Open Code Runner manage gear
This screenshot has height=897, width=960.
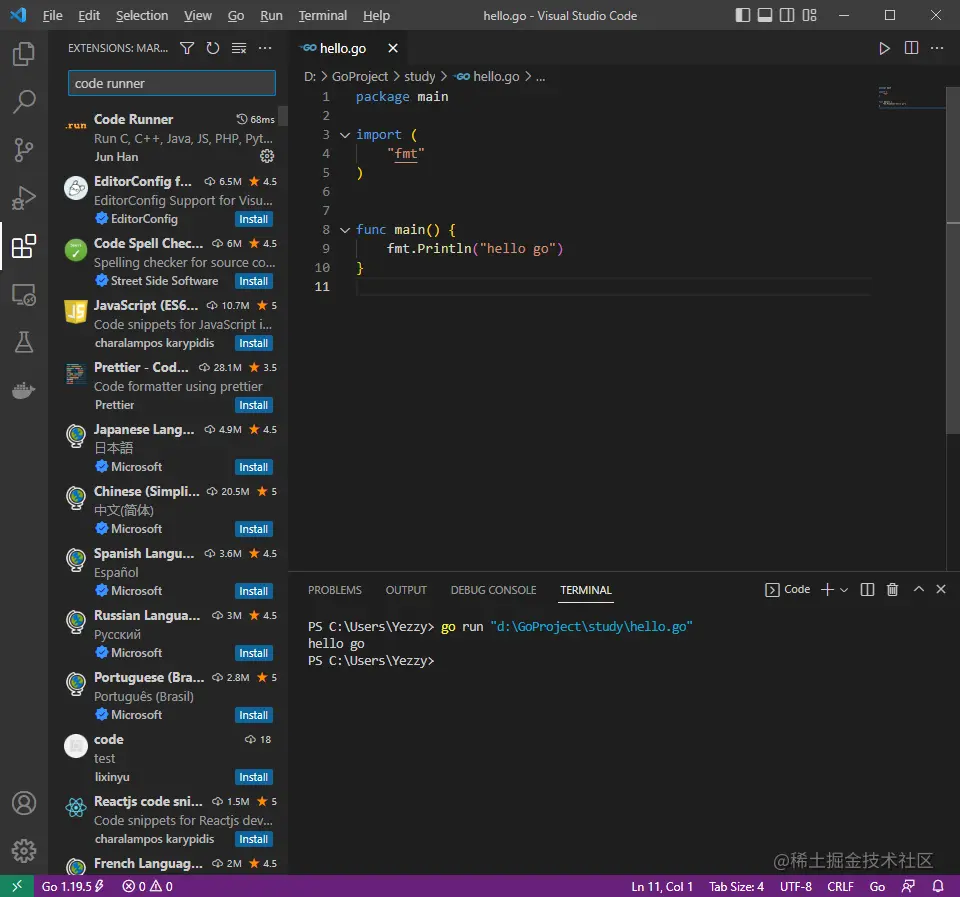pyautogui.click(x=267, y=156)
